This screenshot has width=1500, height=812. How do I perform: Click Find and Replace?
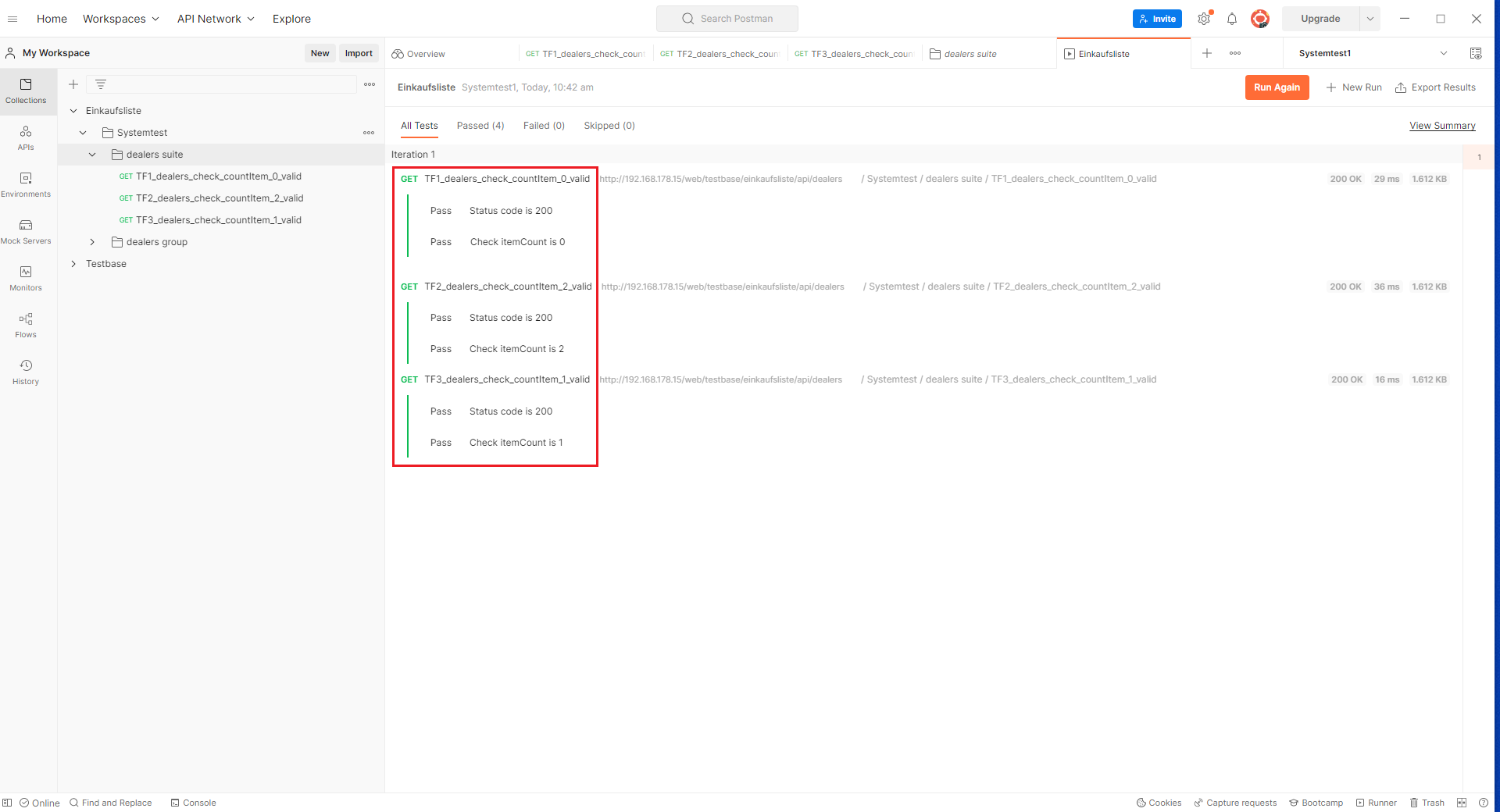coord(110,803)
